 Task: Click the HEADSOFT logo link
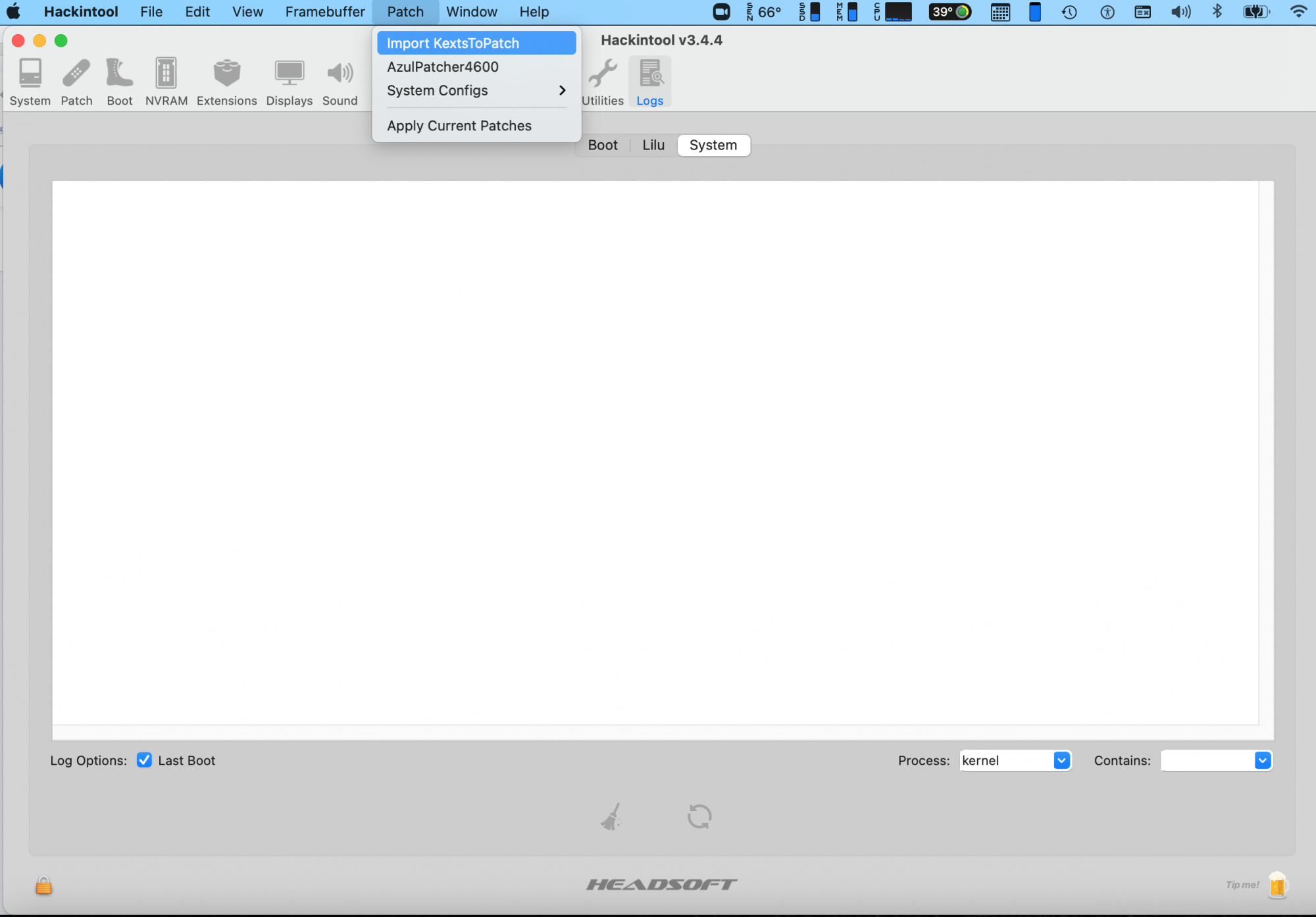click(662, 884)
